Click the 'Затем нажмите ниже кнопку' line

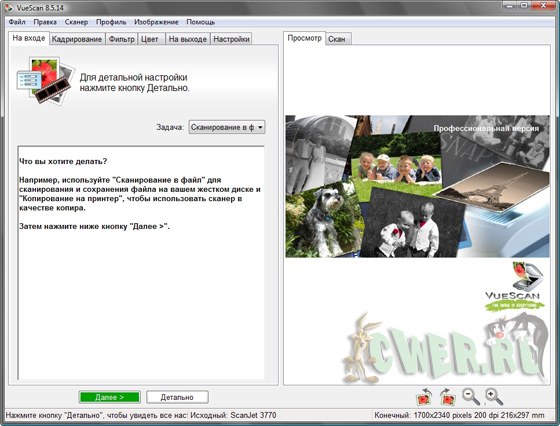pyautogui.click(x=94, y=226)
